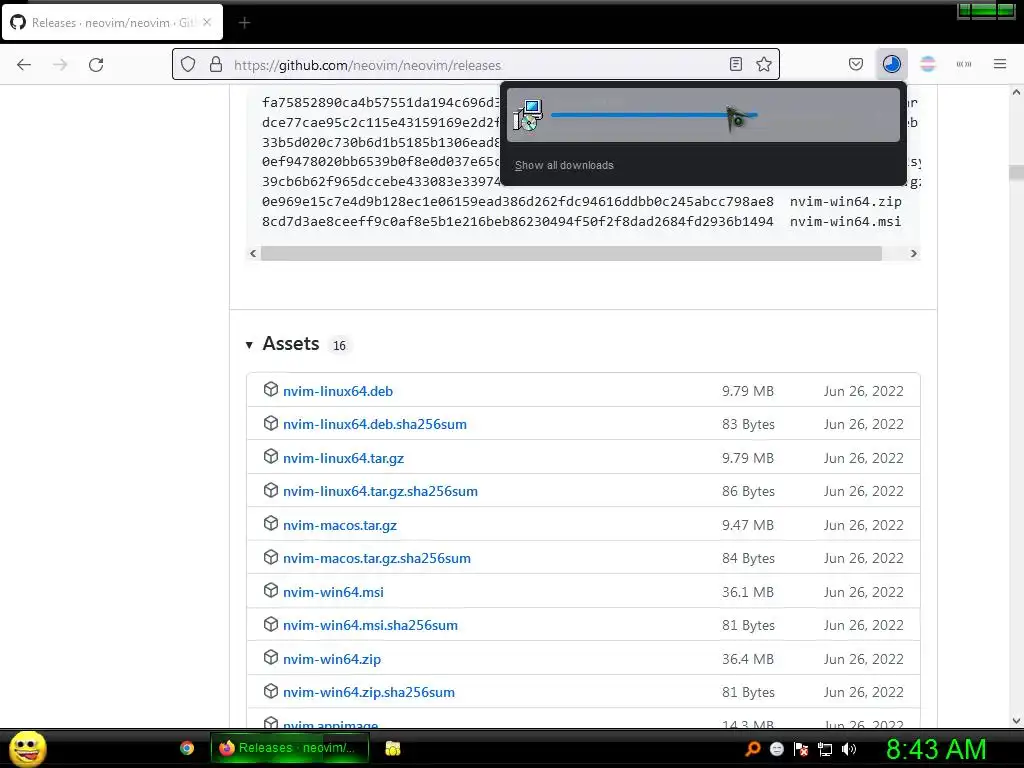Viewport: 1024px width, 768px height.
Task: Save page to Pocket
Action: [856, 64]
